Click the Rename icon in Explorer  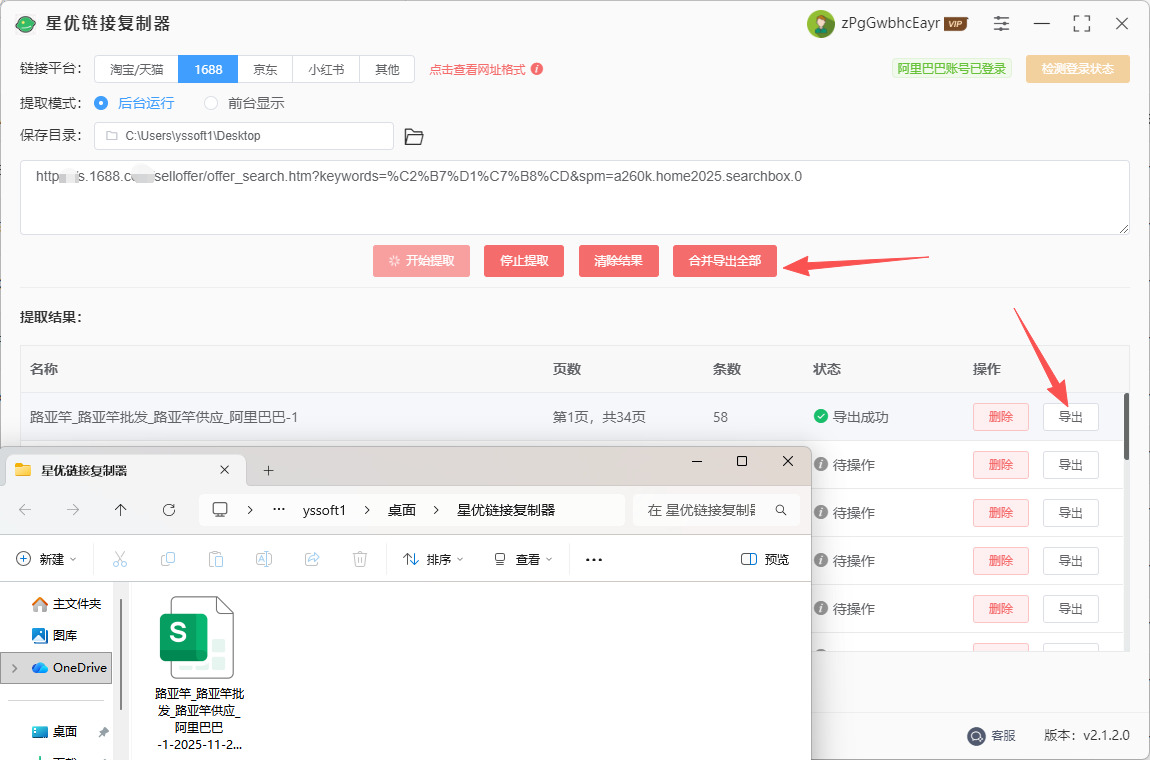[263, 560]
